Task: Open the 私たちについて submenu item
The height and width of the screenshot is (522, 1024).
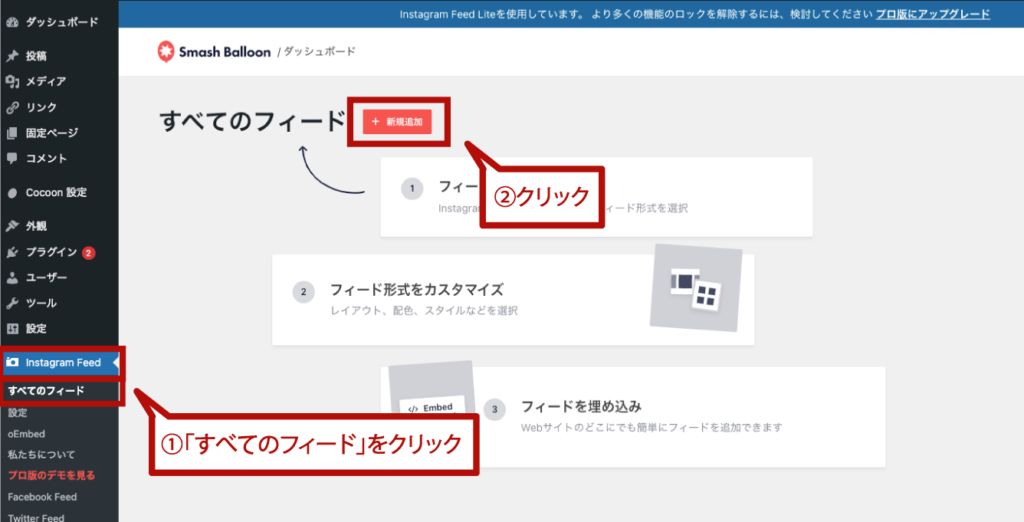Action: 42,455
